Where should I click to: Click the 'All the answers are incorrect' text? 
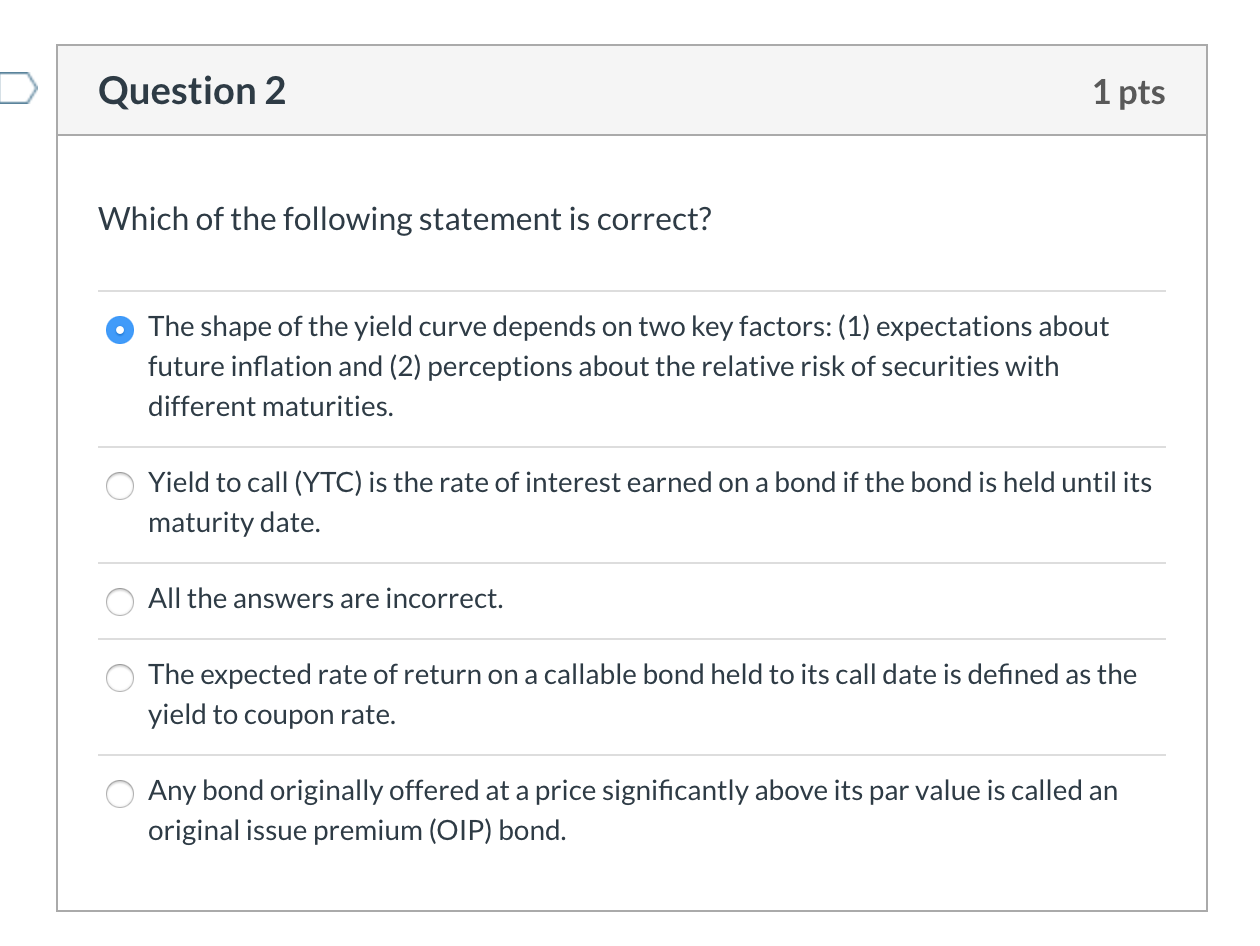(x=325, y=598)
